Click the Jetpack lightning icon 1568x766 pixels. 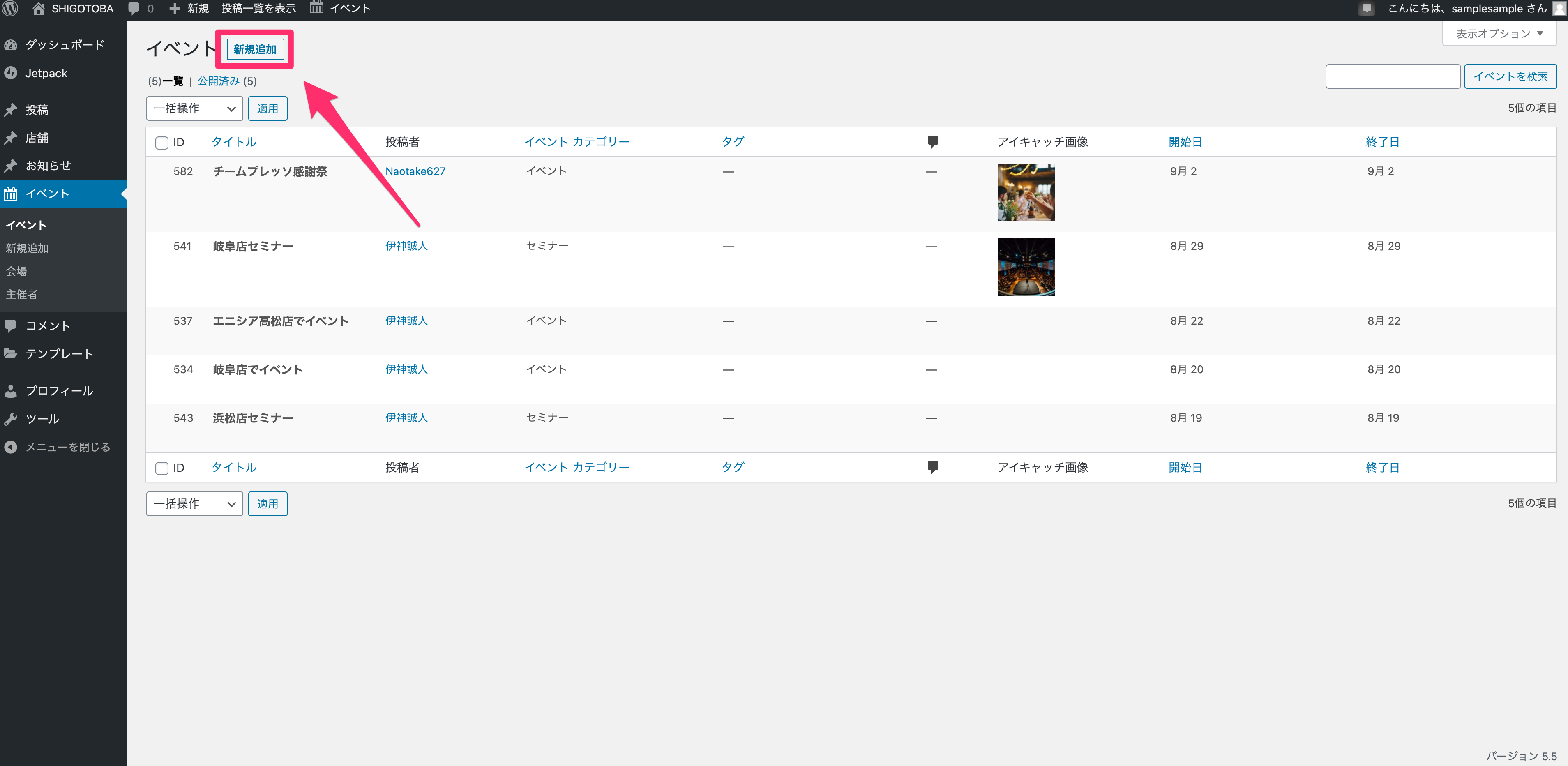11,73
